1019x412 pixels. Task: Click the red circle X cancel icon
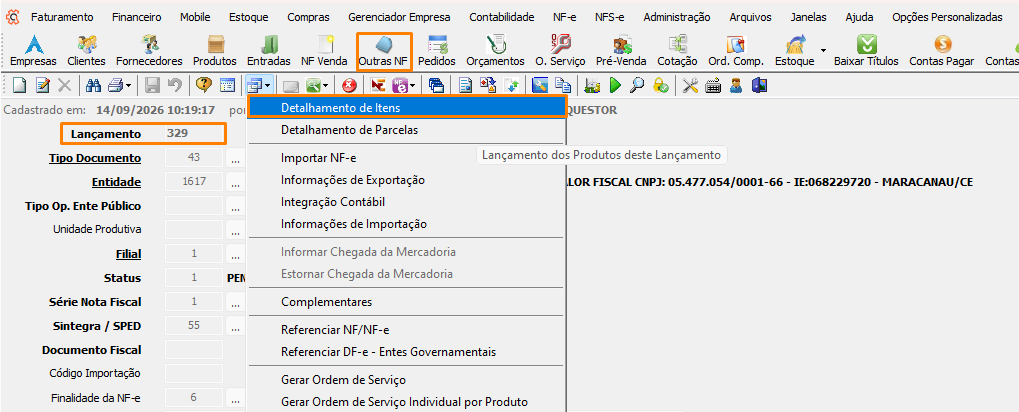pos(350,84)
